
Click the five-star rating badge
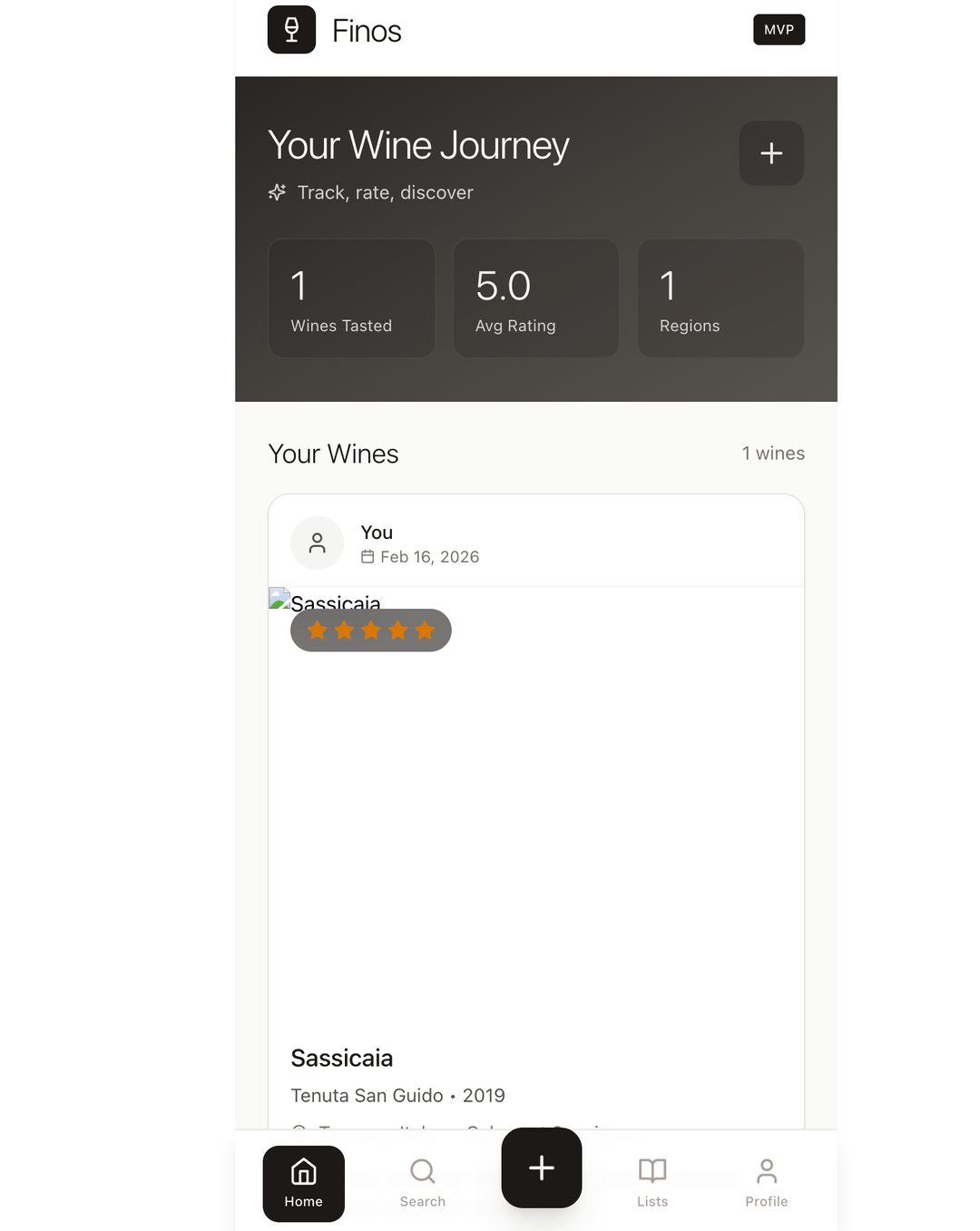pos(370,630)
